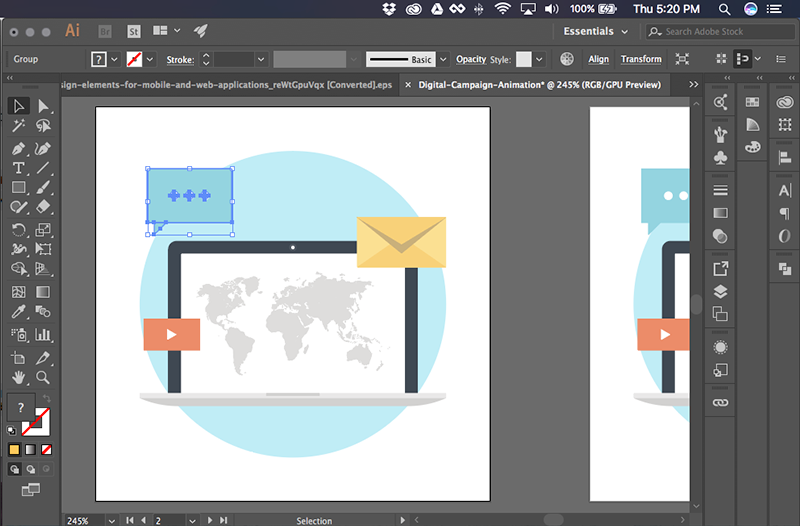Viewport: 800px width, 526px height.
Task: Open the Stroke panel link
Action: pyautogui.click(x=180, y=60)
